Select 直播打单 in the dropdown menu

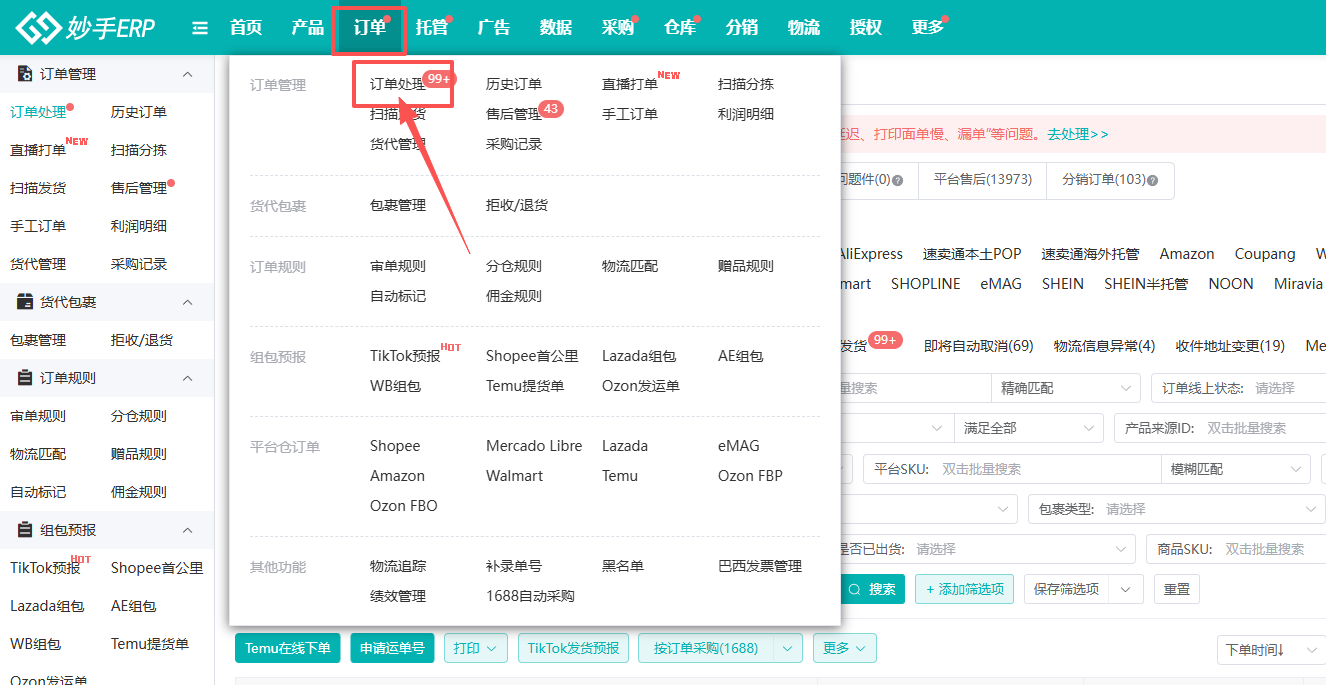[x=630, y=84]
